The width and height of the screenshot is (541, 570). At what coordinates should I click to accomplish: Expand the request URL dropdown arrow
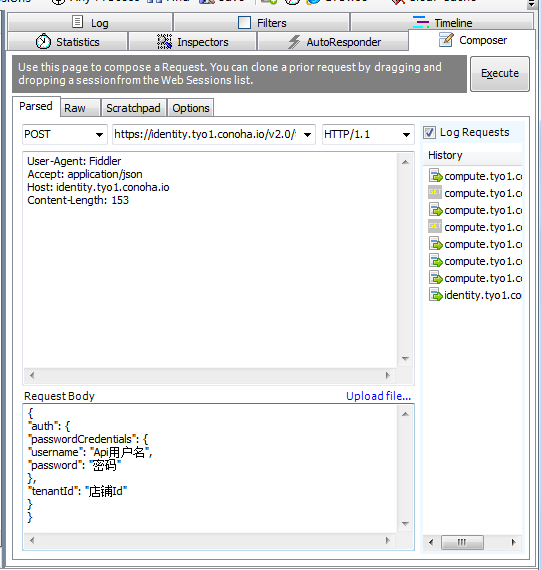click(307, 135)
